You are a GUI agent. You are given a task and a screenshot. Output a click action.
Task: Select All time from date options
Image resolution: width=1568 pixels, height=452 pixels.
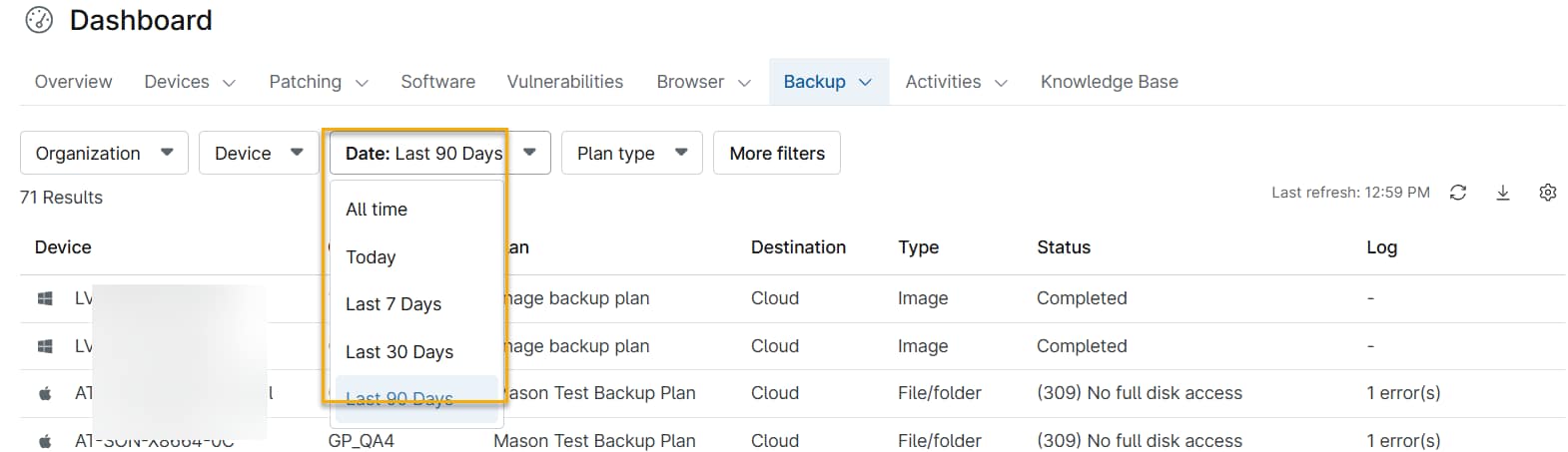click(x=377, y=210)
